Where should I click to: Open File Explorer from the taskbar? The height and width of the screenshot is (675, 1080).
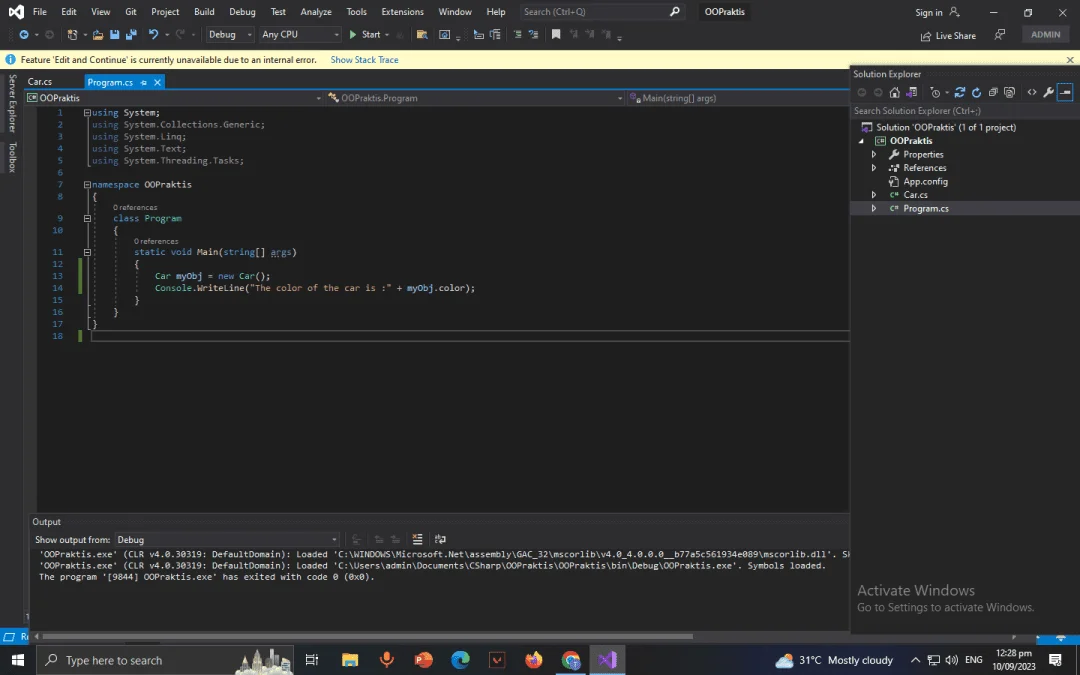click(350, 660)
